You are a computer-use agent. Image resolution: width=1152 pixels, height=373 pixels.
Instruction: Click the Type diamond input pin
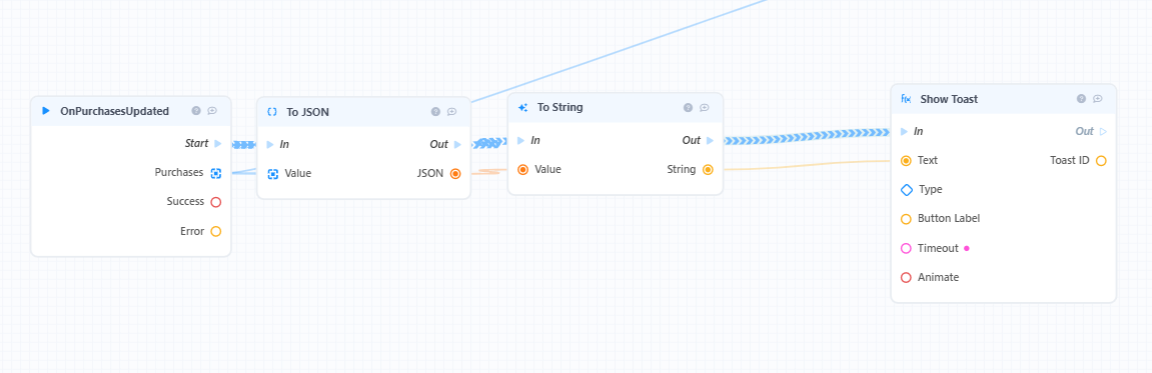point(907,189)
